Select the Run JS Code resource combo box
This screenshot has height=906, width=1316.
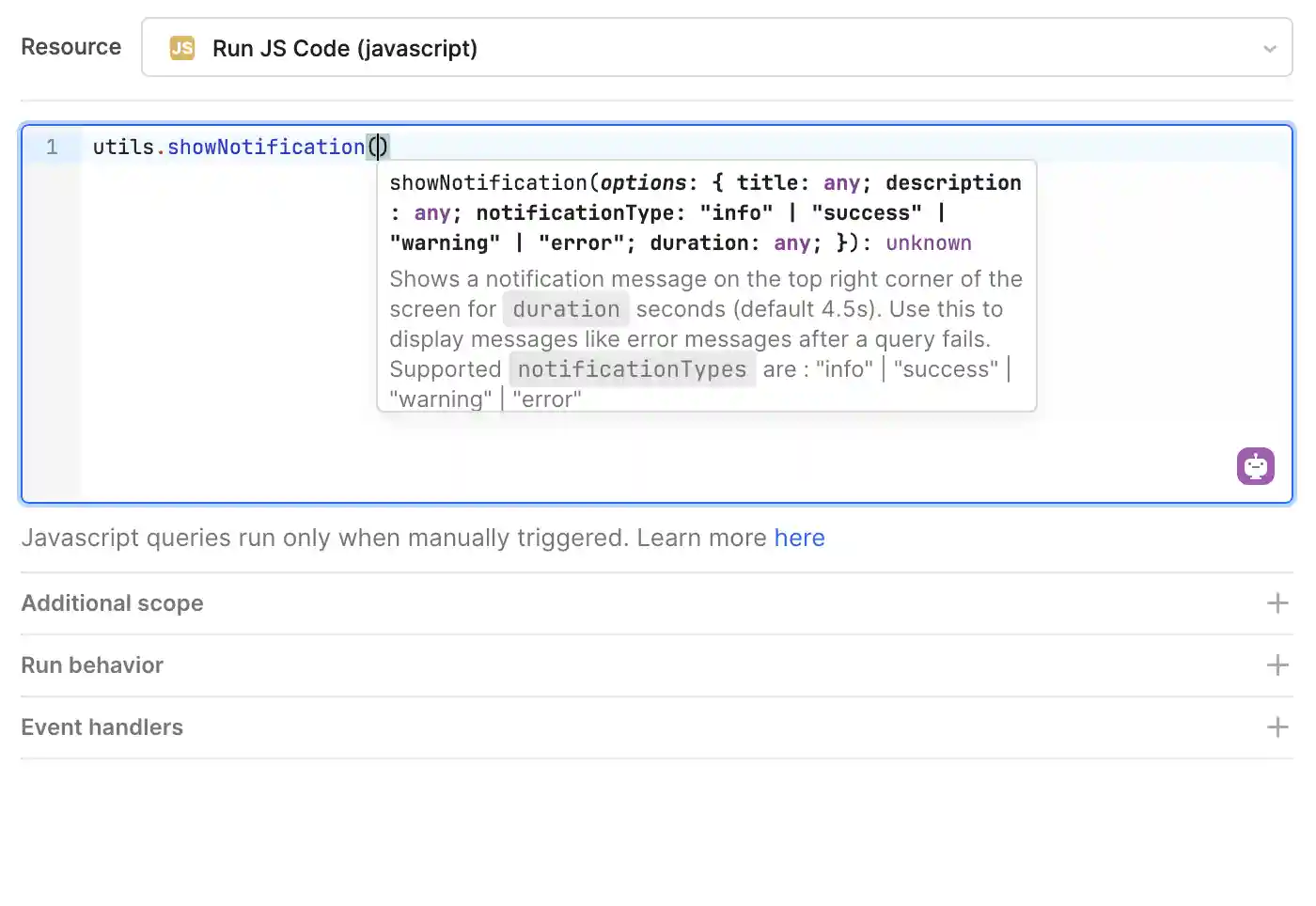(714, 48)
